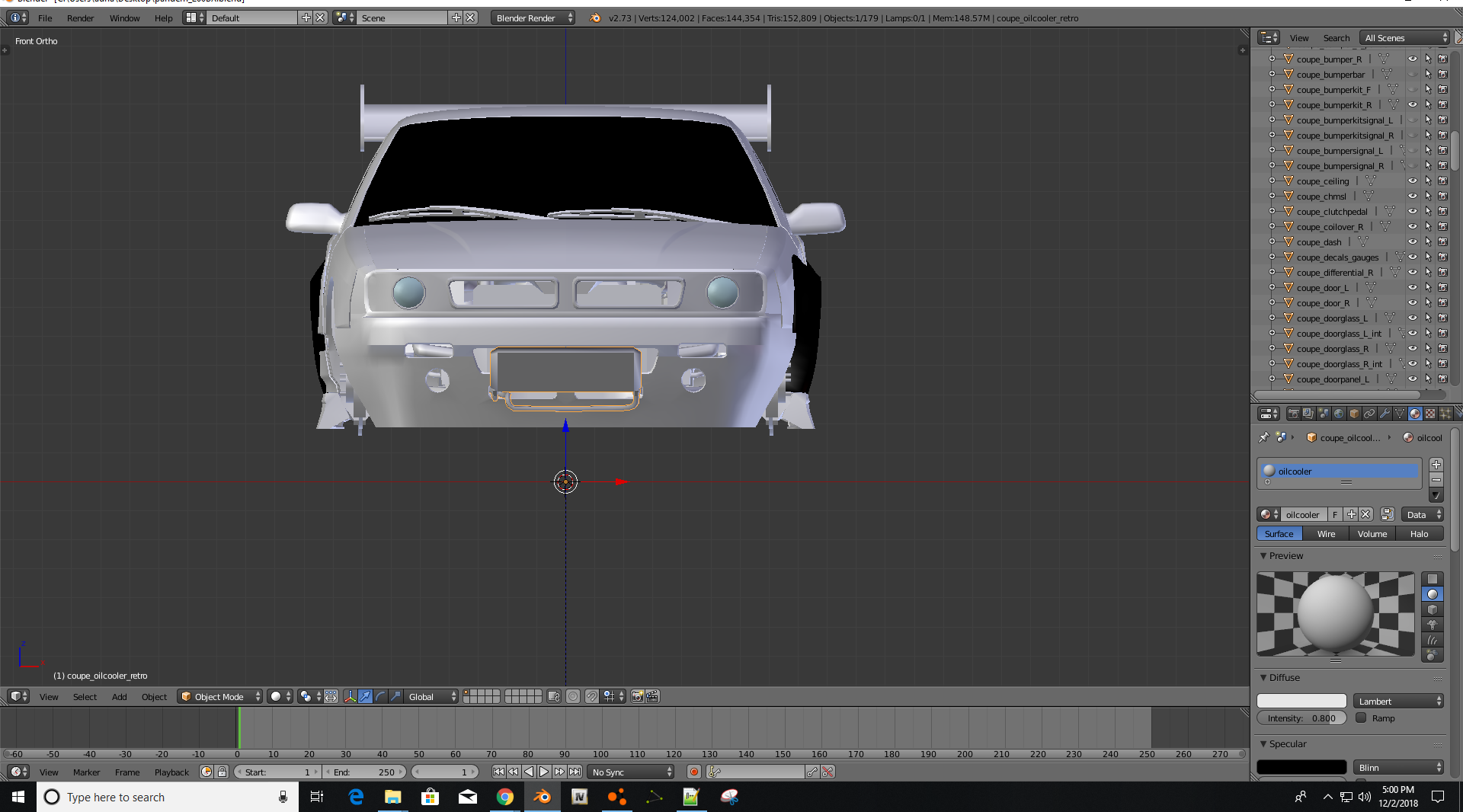This screenshot has width=1463, height=812.
Task: Toggle visibility of coupe_bumperbar
Action: coord(1412,75)
